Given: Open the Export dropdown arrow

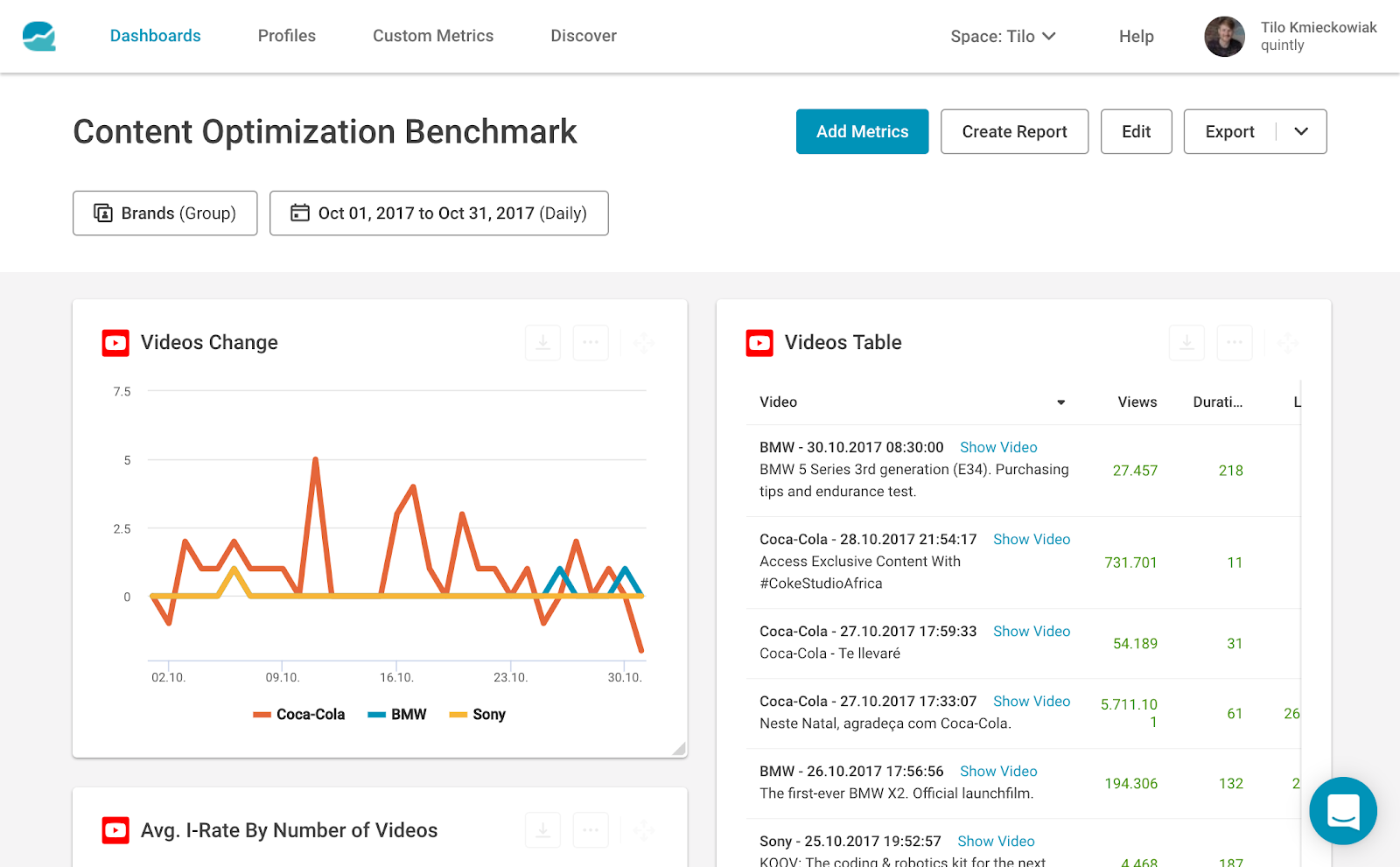Looking at the screenshot, I should pyautogui.click(x=1301, y=132).
